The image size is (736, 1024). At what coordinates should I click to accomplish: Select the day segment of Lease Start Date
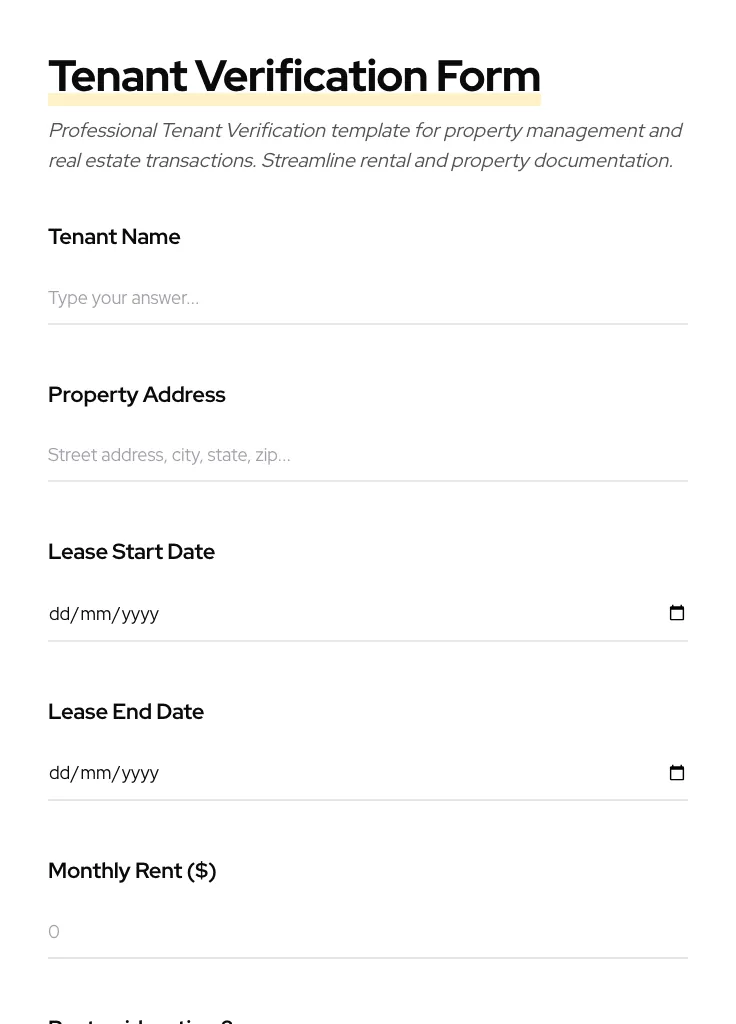click(x=58, y=613)
